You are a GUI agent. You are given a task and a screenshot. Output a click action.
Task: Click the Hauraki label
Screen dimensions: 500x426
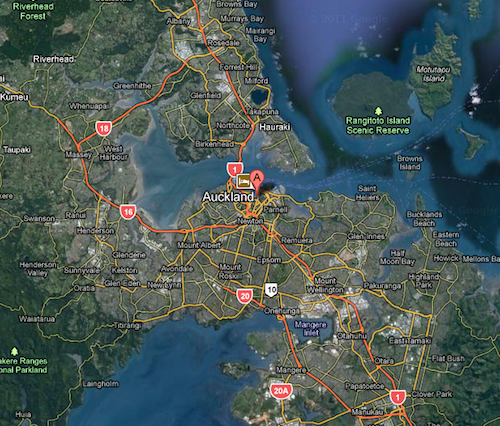pos(275,127)
